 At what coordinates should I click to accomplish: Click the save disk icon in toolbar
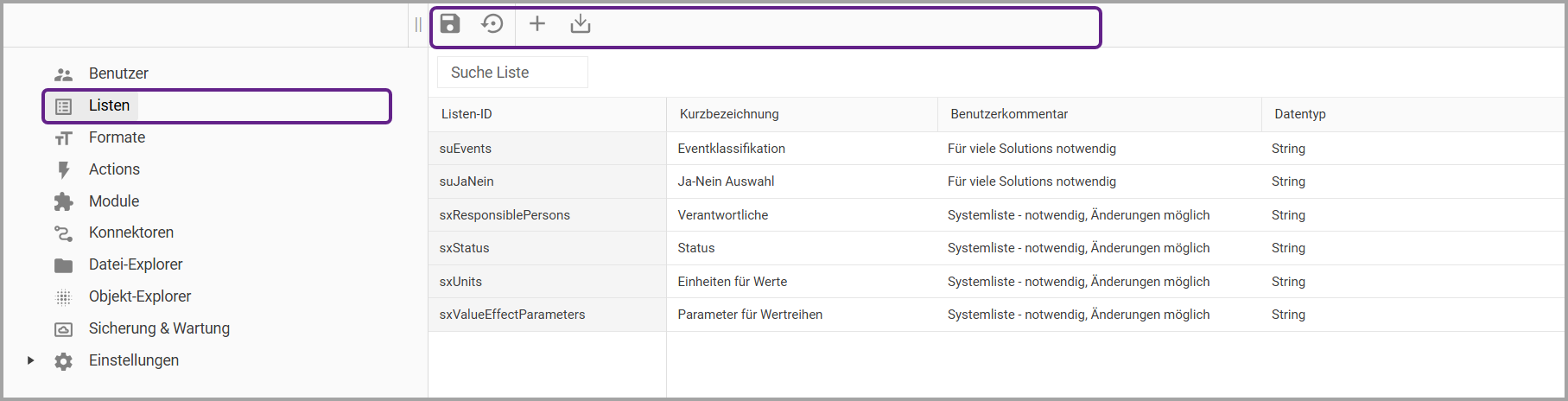pyautogui.click(x=450, y=24)
